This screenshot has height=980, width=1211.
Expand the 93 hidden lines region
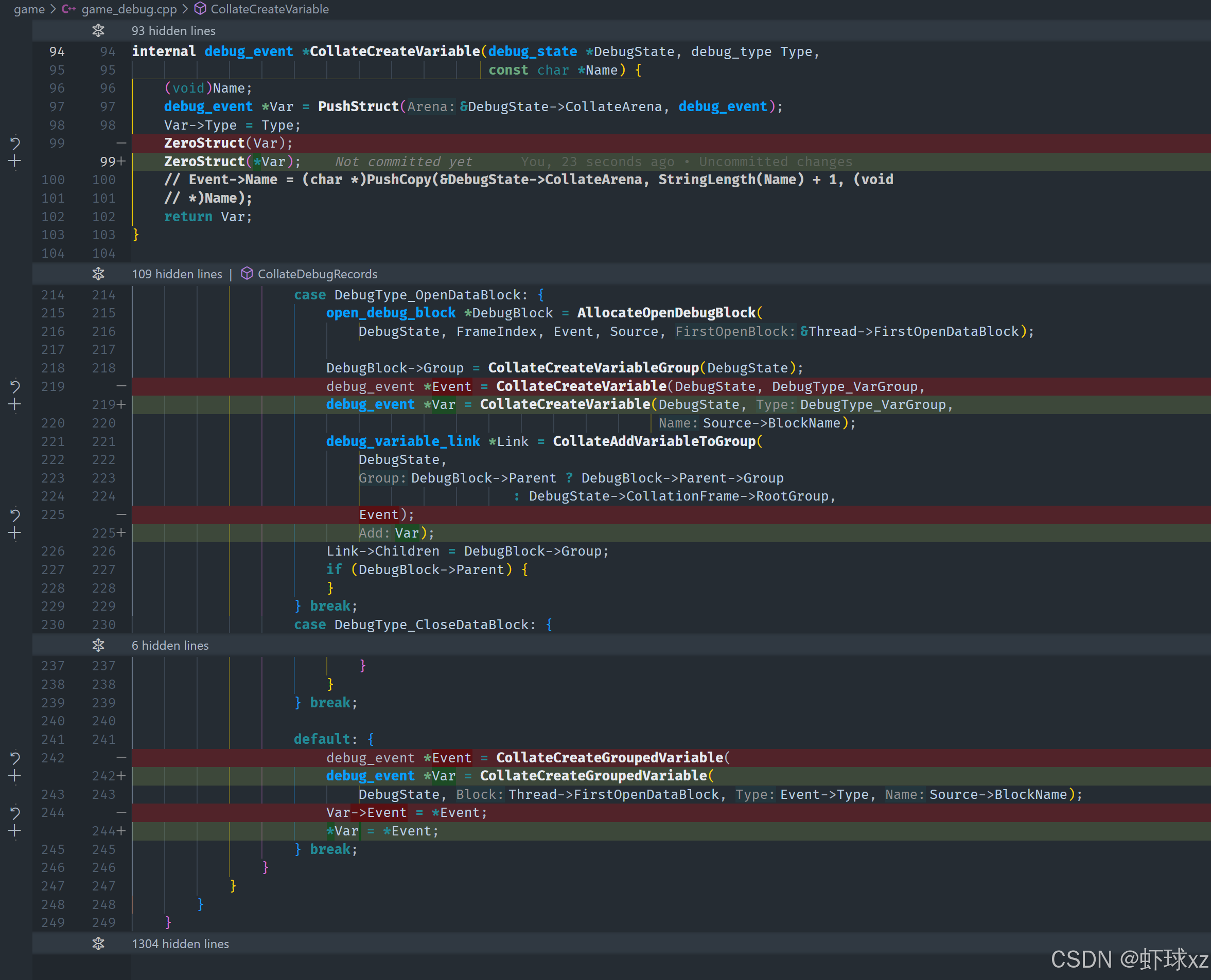point(98,30)
